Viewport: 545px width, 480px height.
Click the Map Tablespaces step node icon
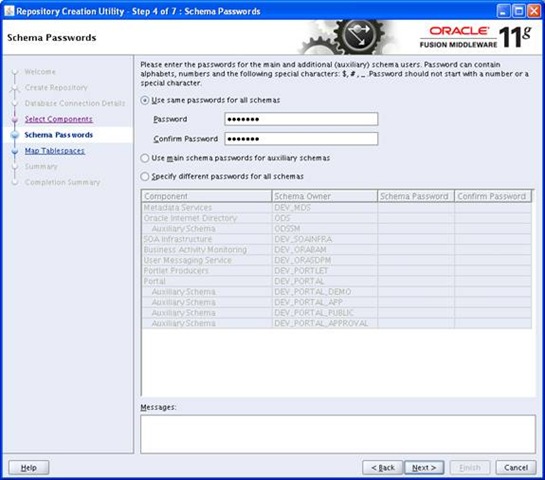click(x=15, y=151)
